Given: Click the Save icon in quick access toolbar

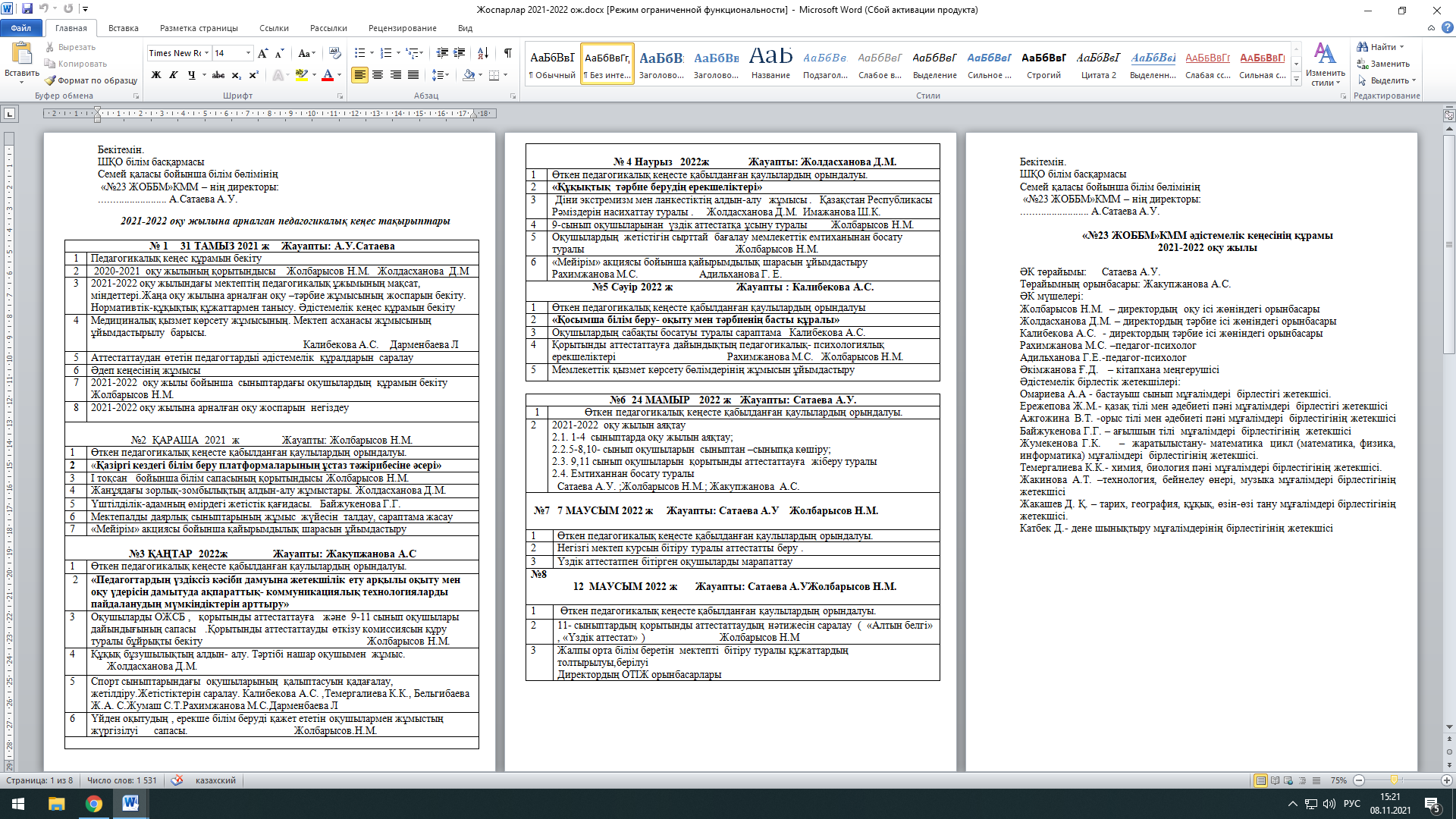Looking at the screenshot, I should point(27,9).
